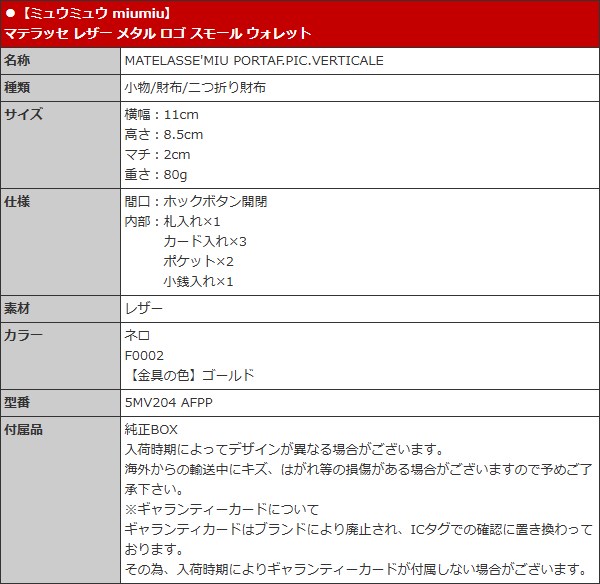Image resolution: width=600 pixels, height=584 pixels.
Task: Click the ネロ color value
Action: pyautogui.click(x=137, y=336)
